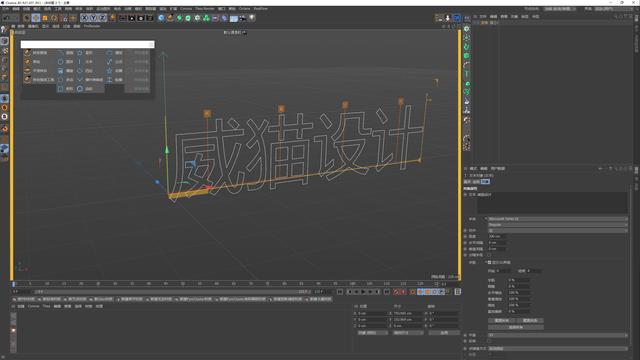This screenshot has height=360, width=640.
Task: Open the Octane menu in menu bar
Action: [x=244, y=9]
